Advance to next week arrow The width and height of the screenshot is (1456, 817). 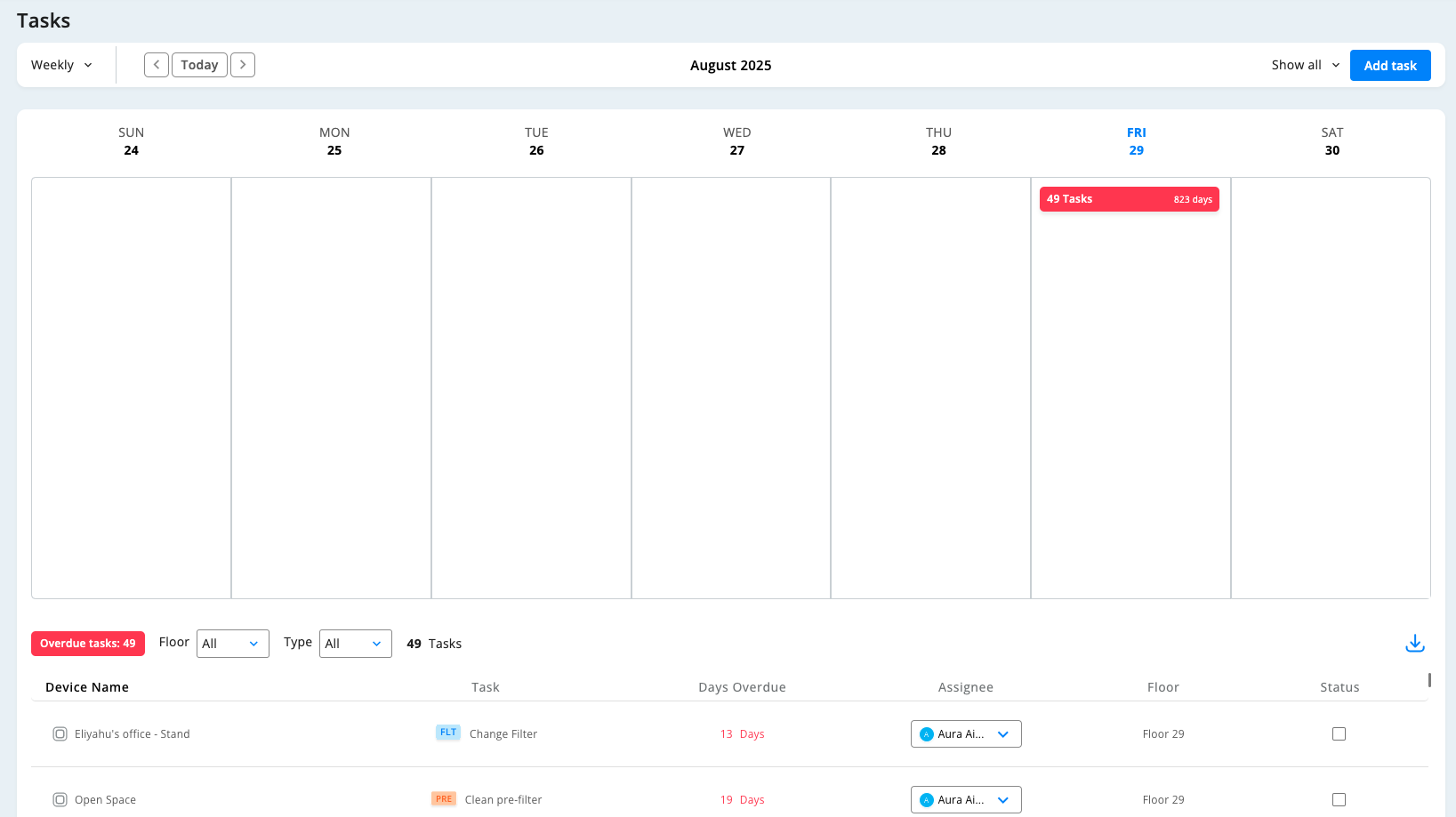[243, 65]
